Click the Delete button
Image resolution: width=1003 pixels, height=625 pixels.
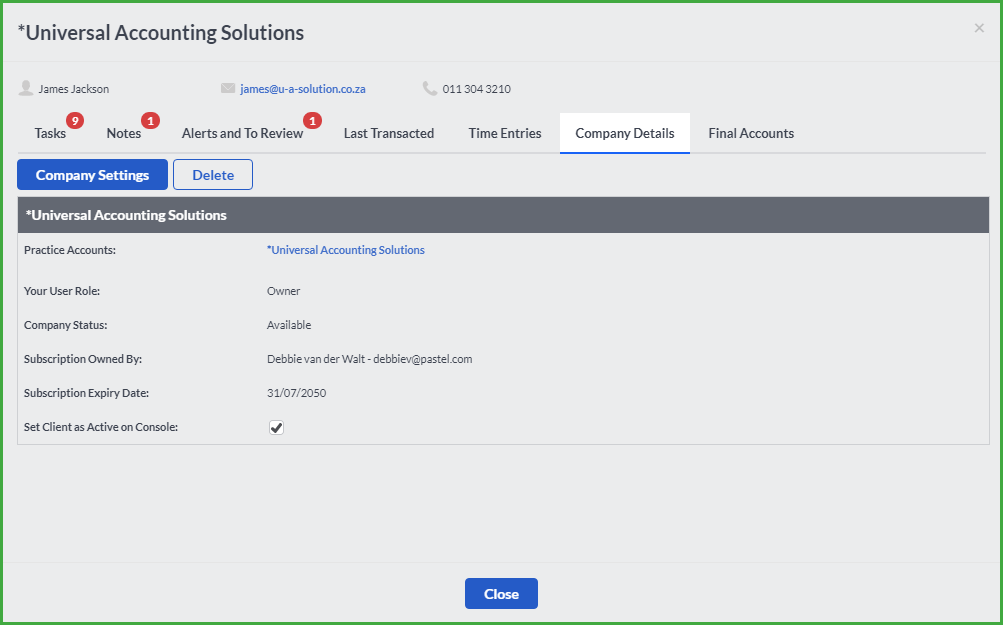point(213,175)
